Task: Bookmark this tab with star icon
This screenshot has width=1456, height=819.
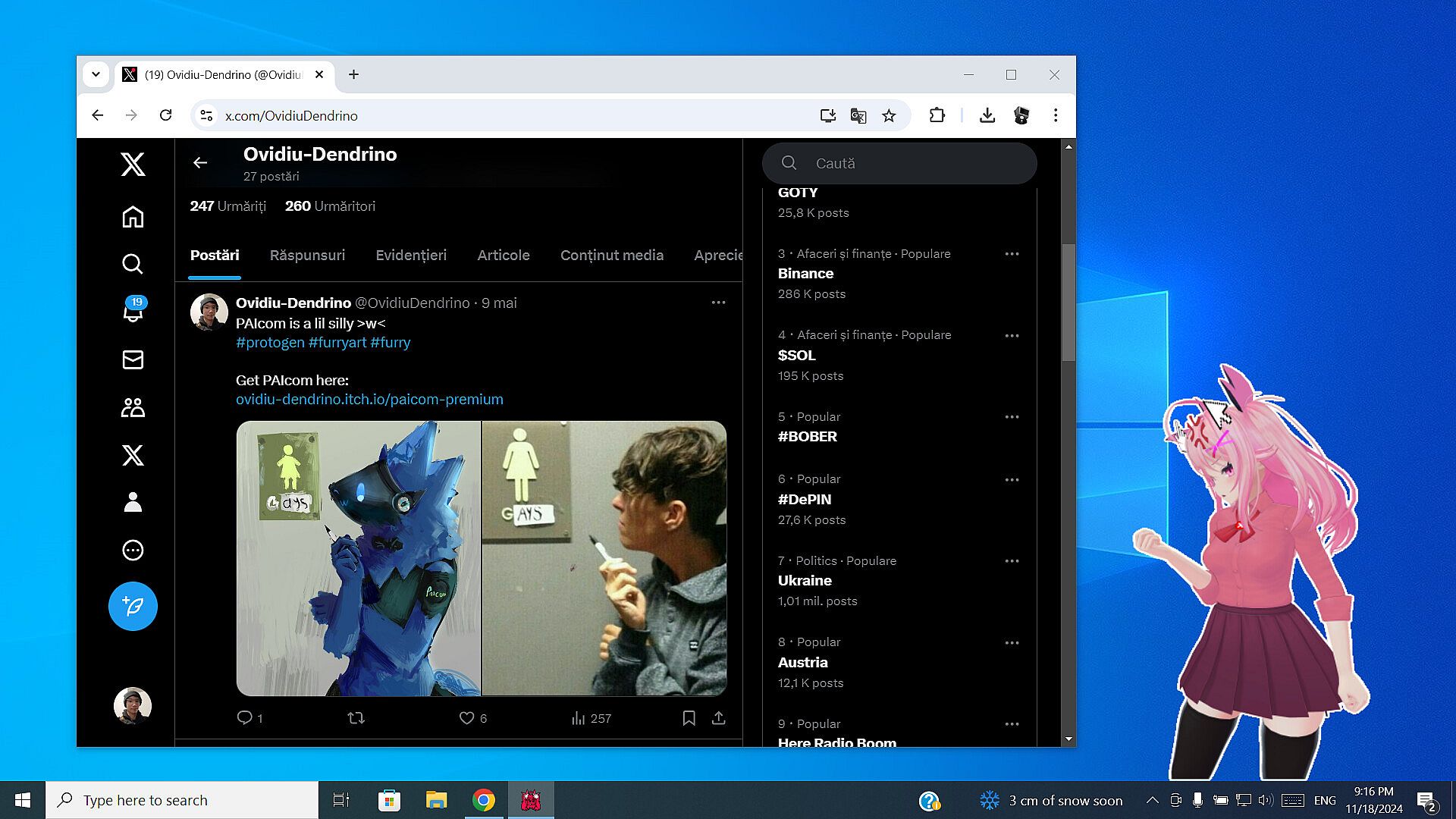Action: pos(889,115)
